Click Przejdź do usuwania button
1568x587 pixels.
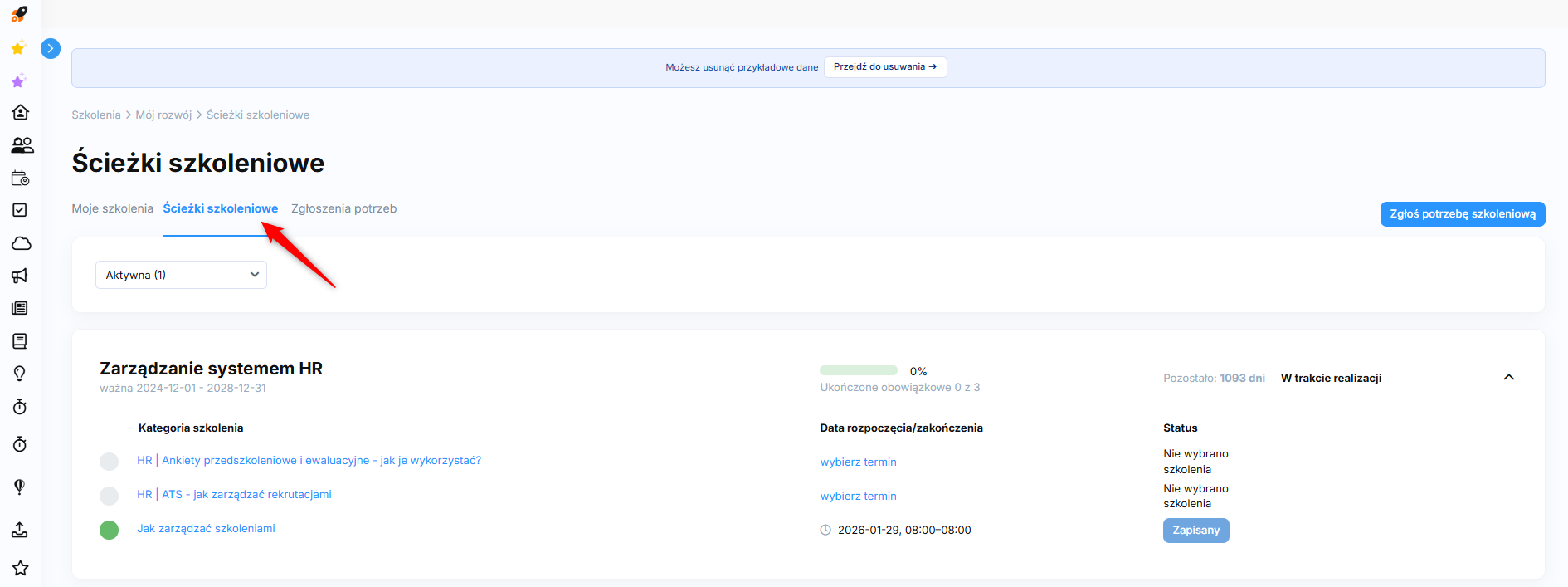coord(884,67)
